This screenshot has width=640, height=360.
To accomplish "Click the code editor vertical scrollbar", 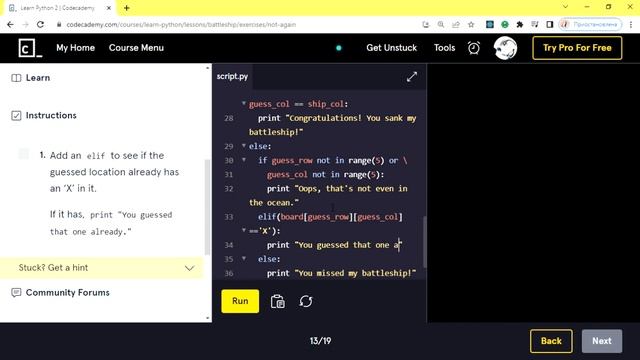I will tap(424, 241).
